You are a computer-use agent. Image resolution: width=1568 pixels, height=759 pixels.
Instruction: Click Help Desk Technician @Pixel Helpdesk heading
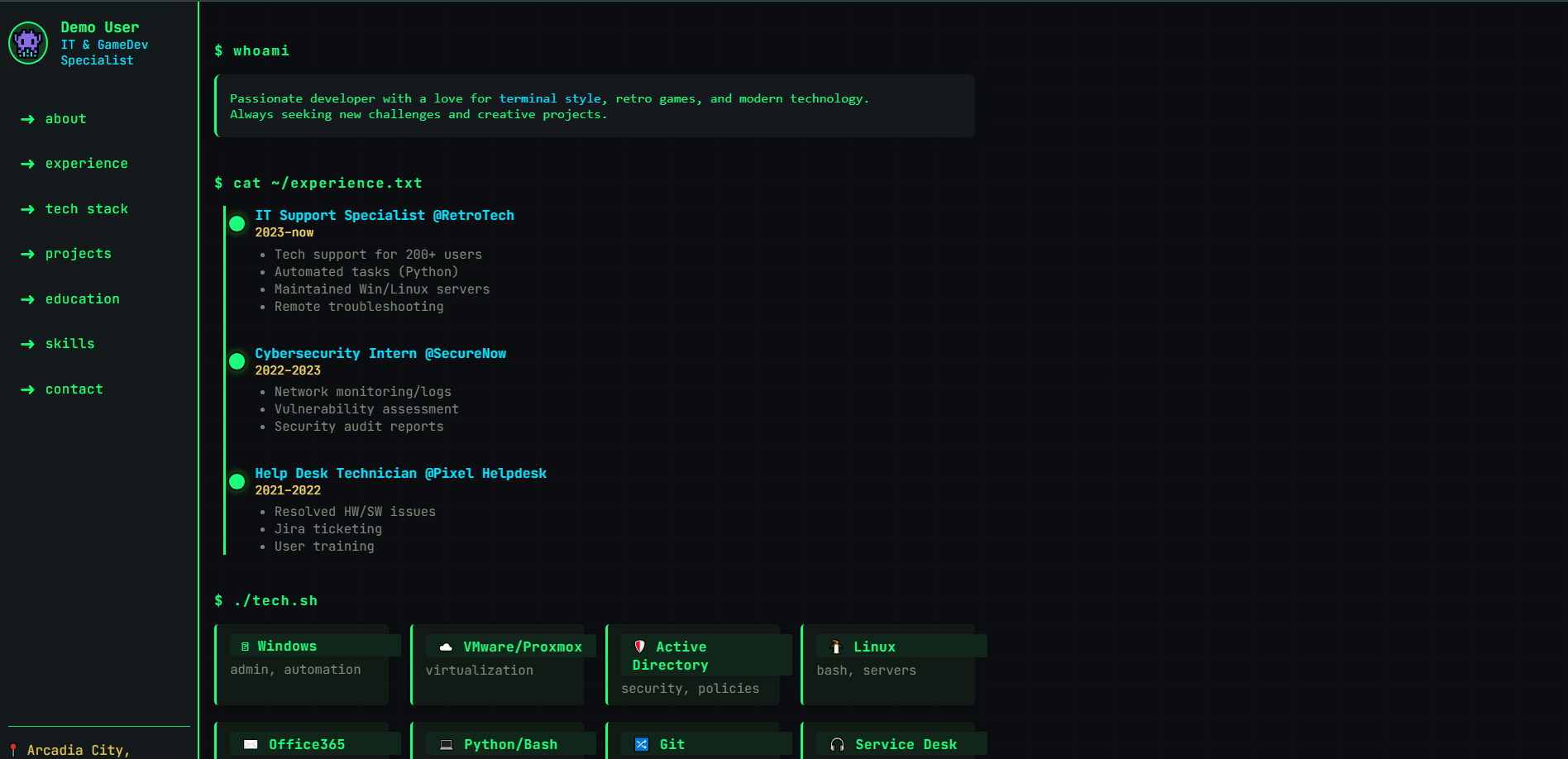pos(400,473)
